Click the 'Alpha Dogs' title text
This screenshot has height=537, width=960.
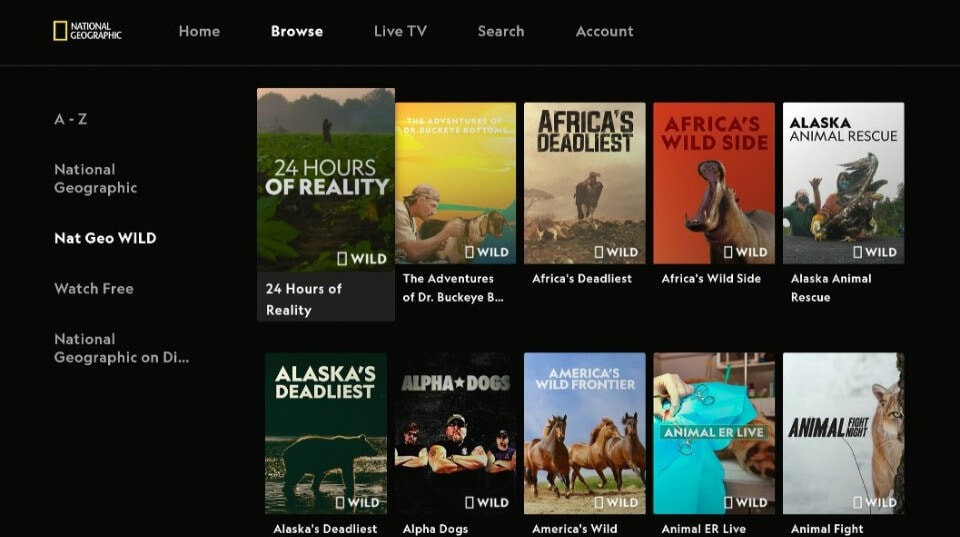point(435,529)
